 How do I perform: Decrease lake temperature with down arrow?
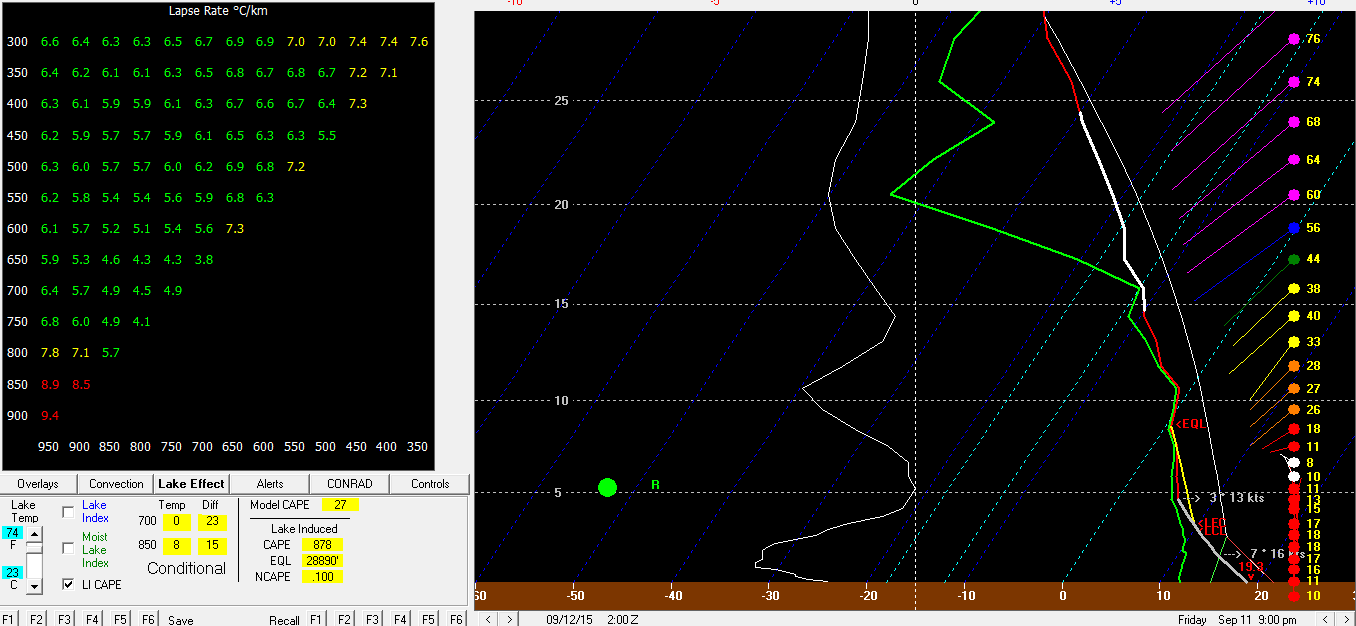point(34,587)
